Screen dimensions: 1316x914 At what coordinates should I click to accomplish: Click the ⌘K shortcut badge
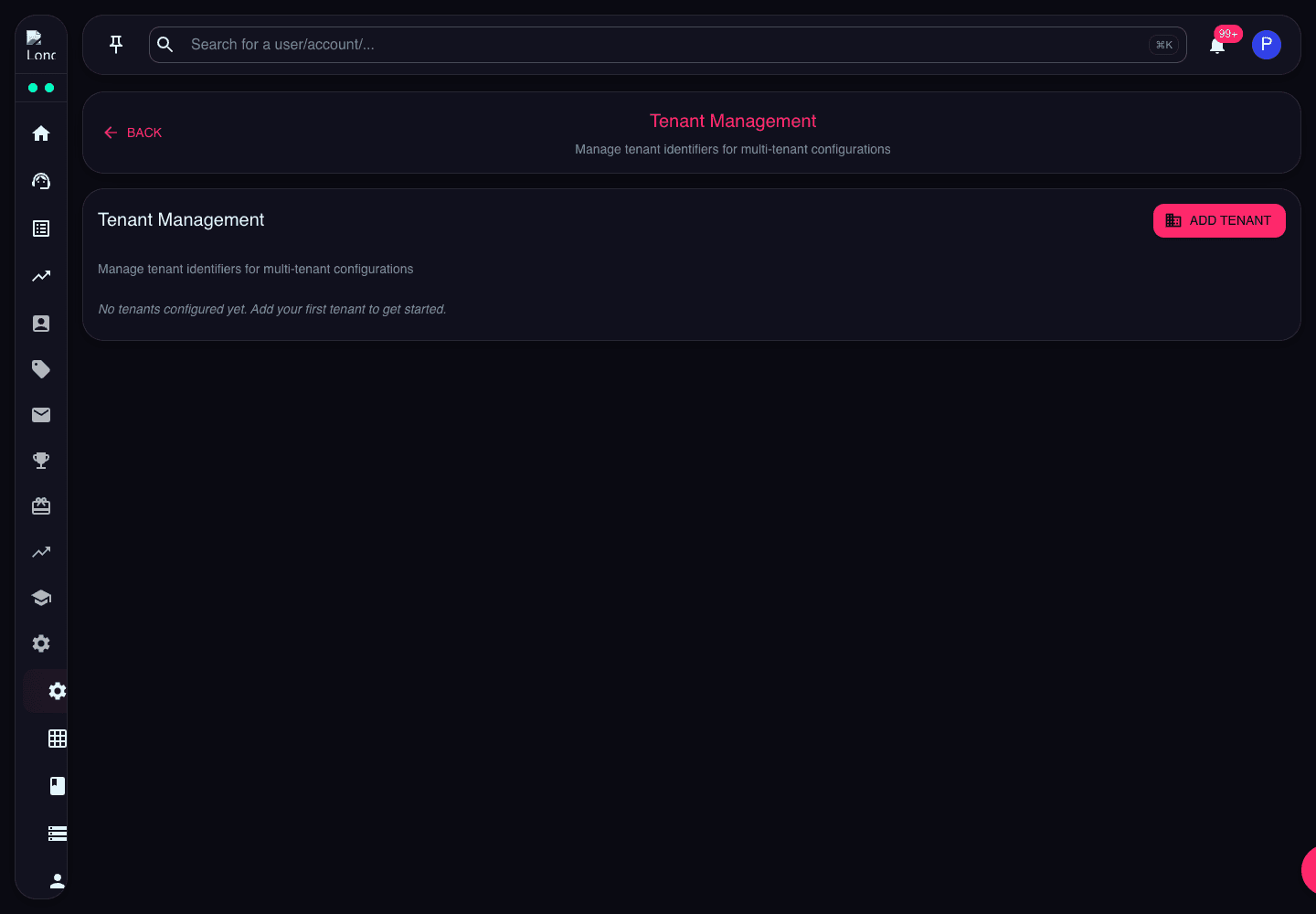(1163, 45)
